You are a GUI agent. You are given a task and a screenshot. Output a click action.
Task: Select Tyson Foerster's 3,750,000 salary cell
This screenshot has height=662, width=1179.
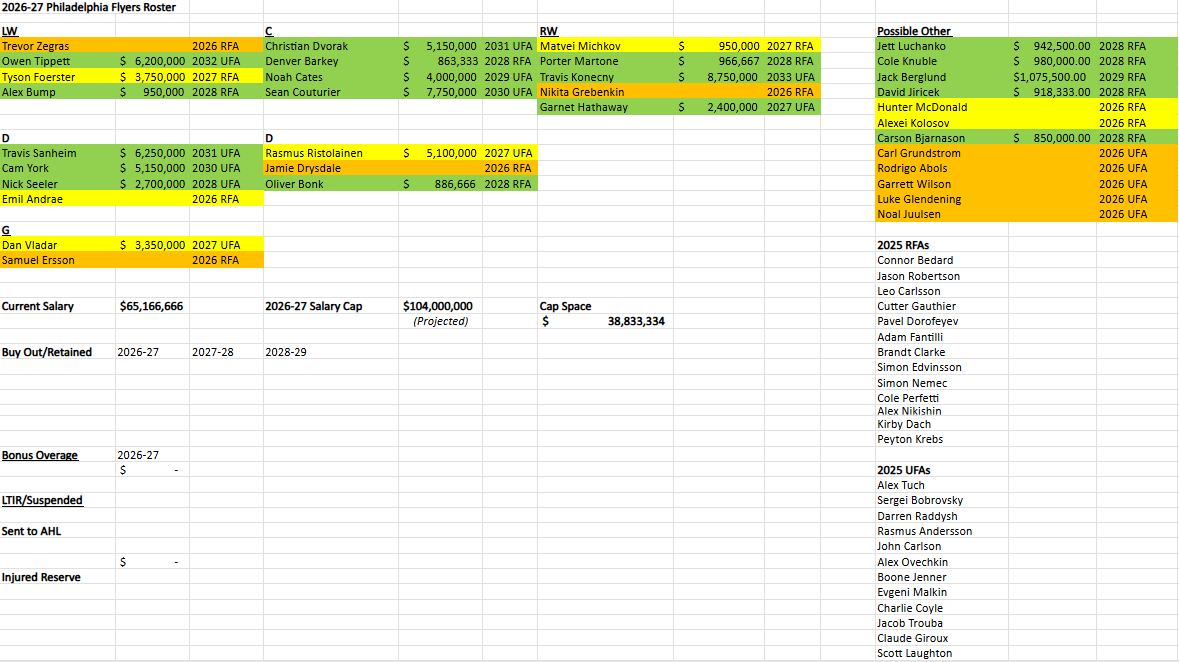pyautogui.click(x=153, y=77)
